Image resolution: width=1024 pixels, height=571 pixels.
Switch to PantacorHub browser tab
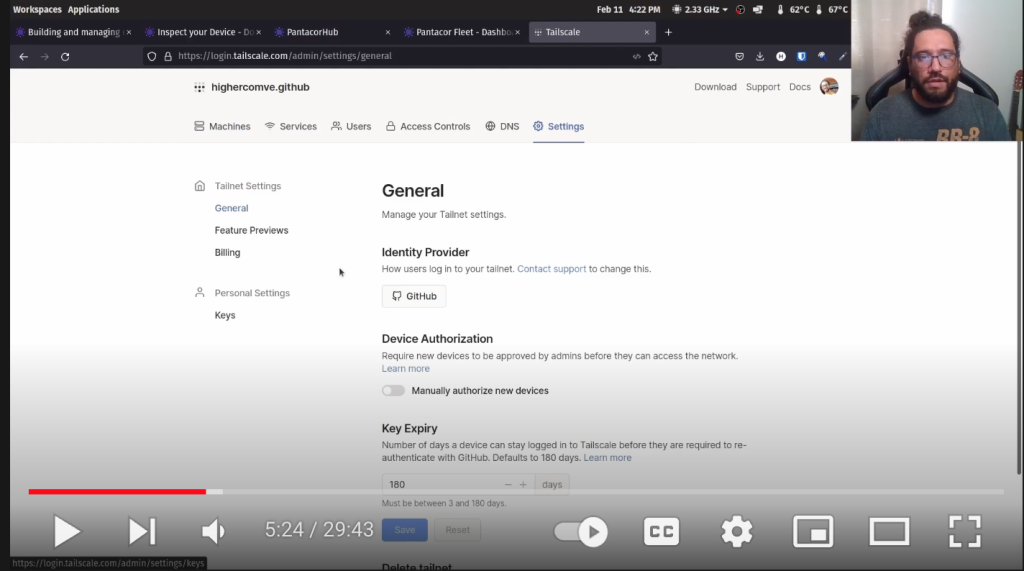click(332, 32)
